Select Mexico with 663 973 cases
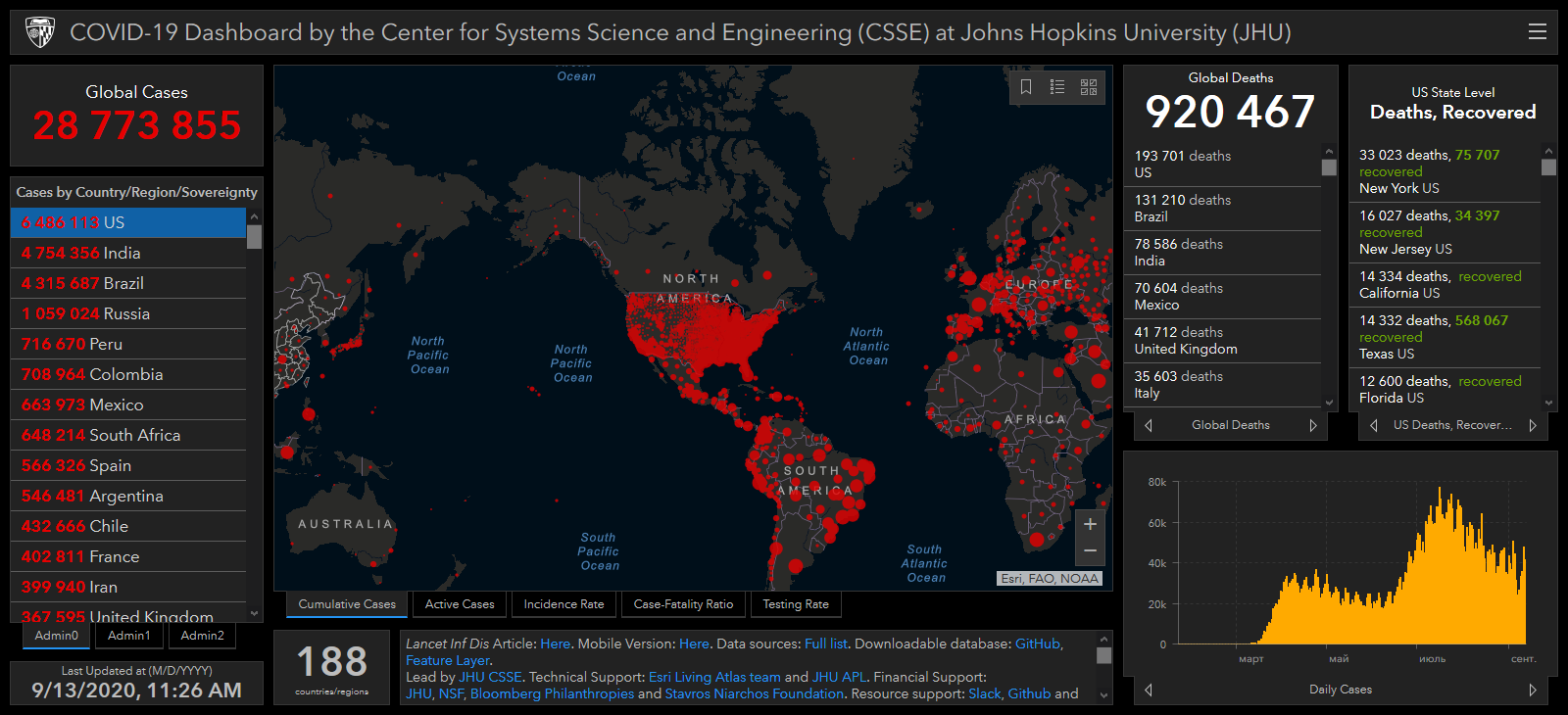The height and width of the screenshot is (715, 1568). (x=128, y=405)
